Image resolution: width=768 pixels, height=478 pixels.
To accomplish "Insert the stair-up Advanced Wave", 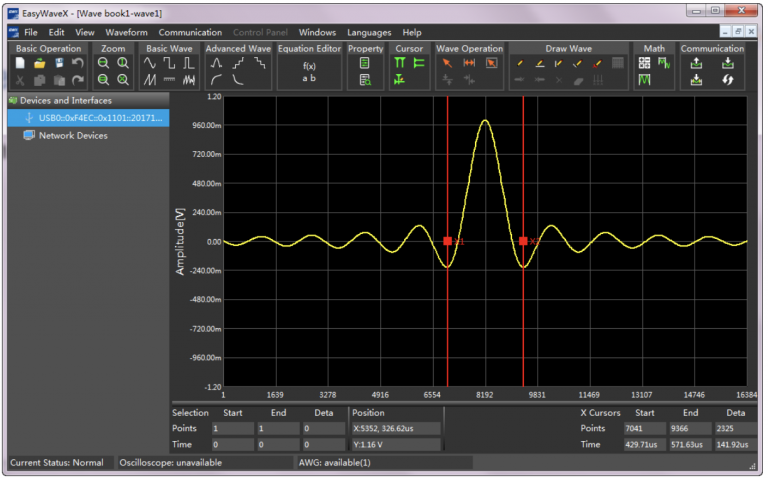I will 238,63.
